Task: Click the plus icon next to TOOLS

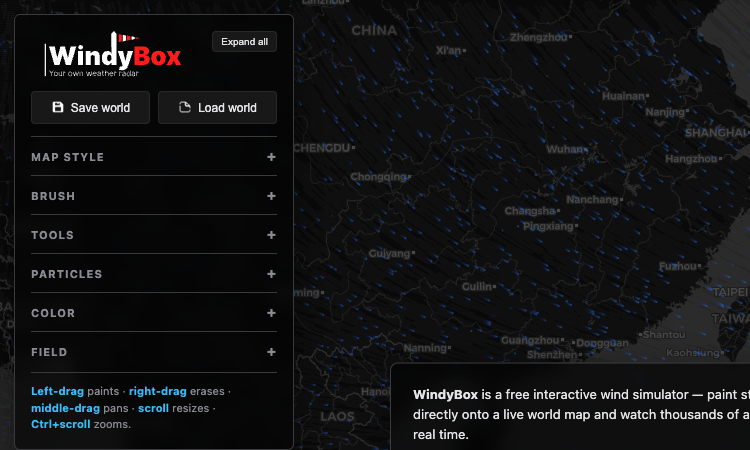Action: 271,235
